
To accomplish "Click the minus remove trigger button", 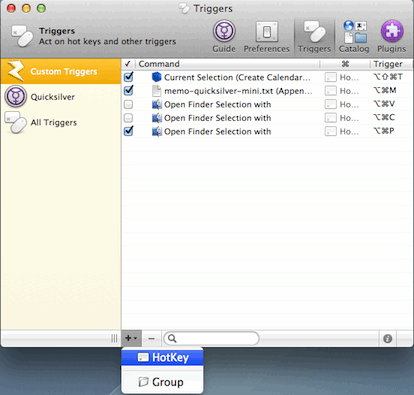I will click(x=151, y=338).
